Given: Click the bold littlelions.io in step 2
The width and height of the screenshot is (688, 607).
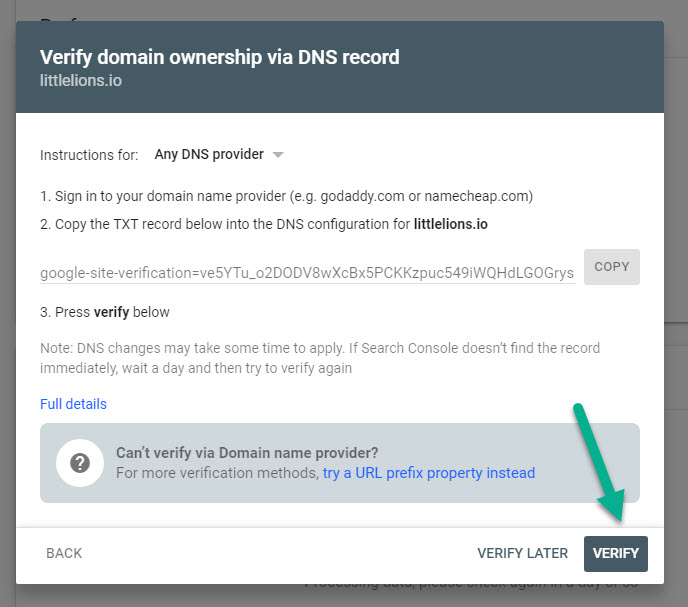Looking at the screenshot, I should coord(450,224).
